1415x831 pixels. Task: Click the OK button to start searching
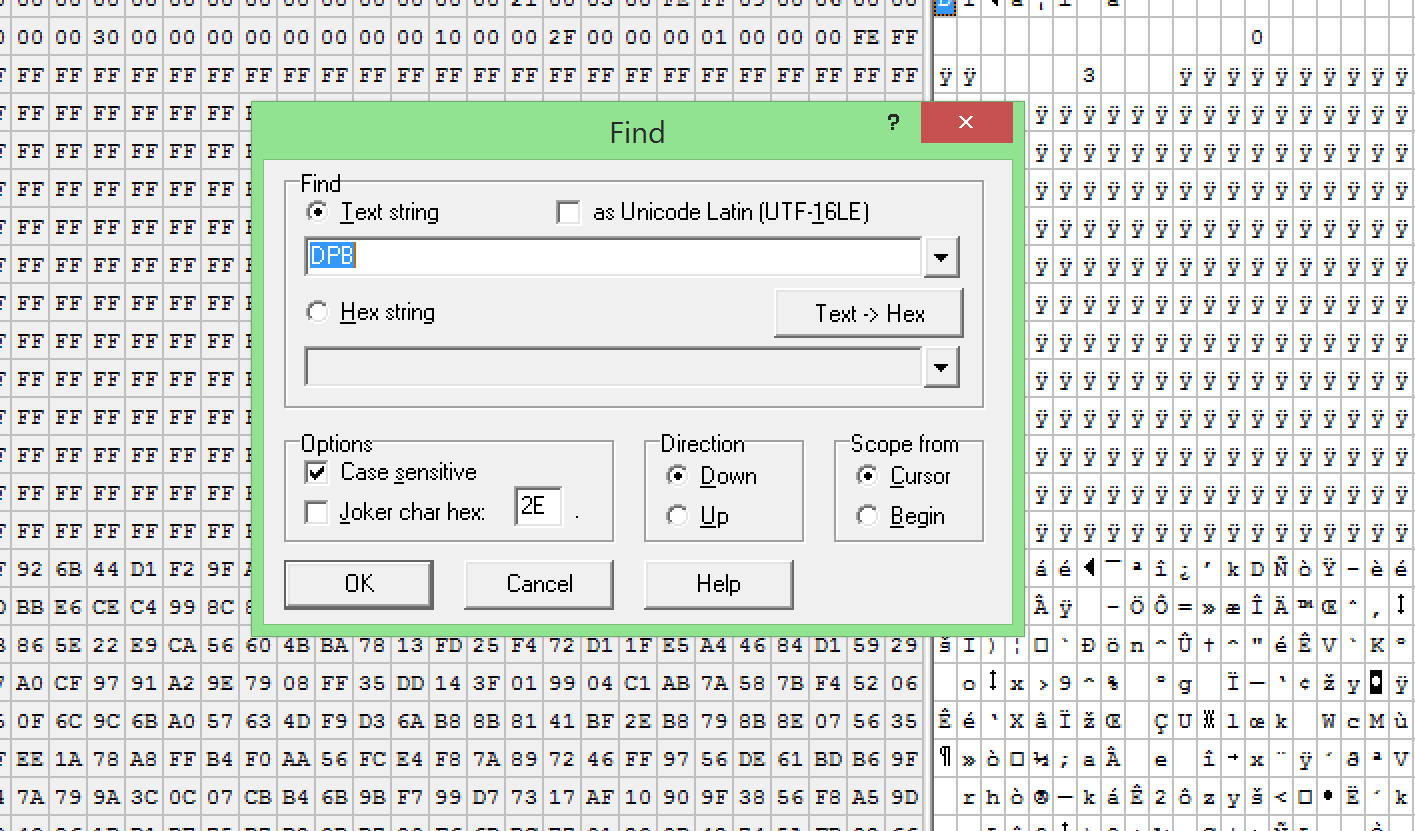pos(358,584)
